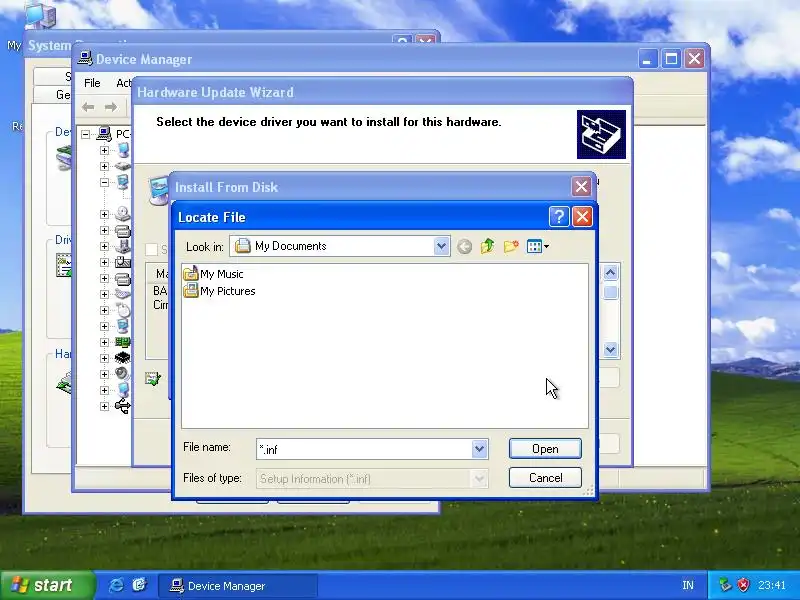800x600 pixels.
Task: Minimize the Device Manager window
Action: 647,59
